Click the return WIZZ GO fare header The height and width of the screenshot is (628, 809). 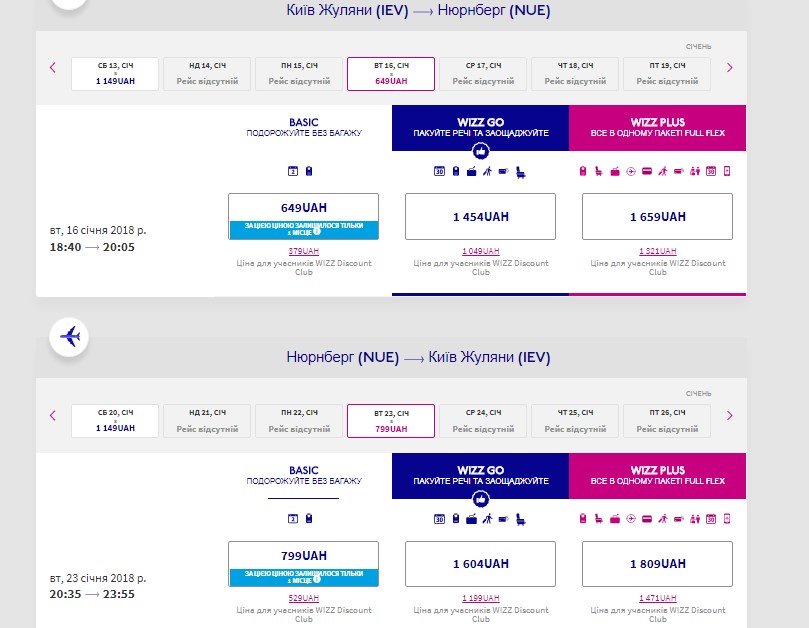(480, 475)
